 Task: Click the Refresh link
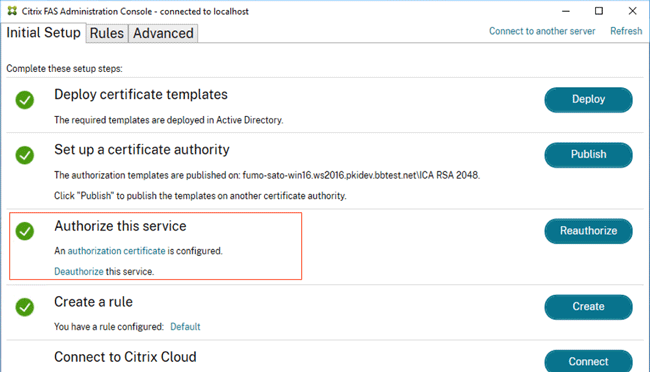pyautogui.click(x=626, y=31)
